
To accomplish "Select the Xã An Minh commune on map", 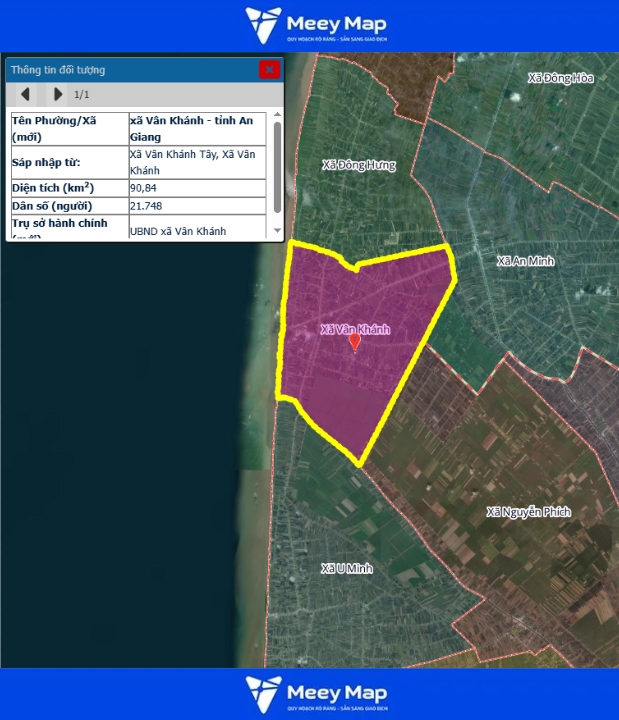I will (x=525, y=261).
